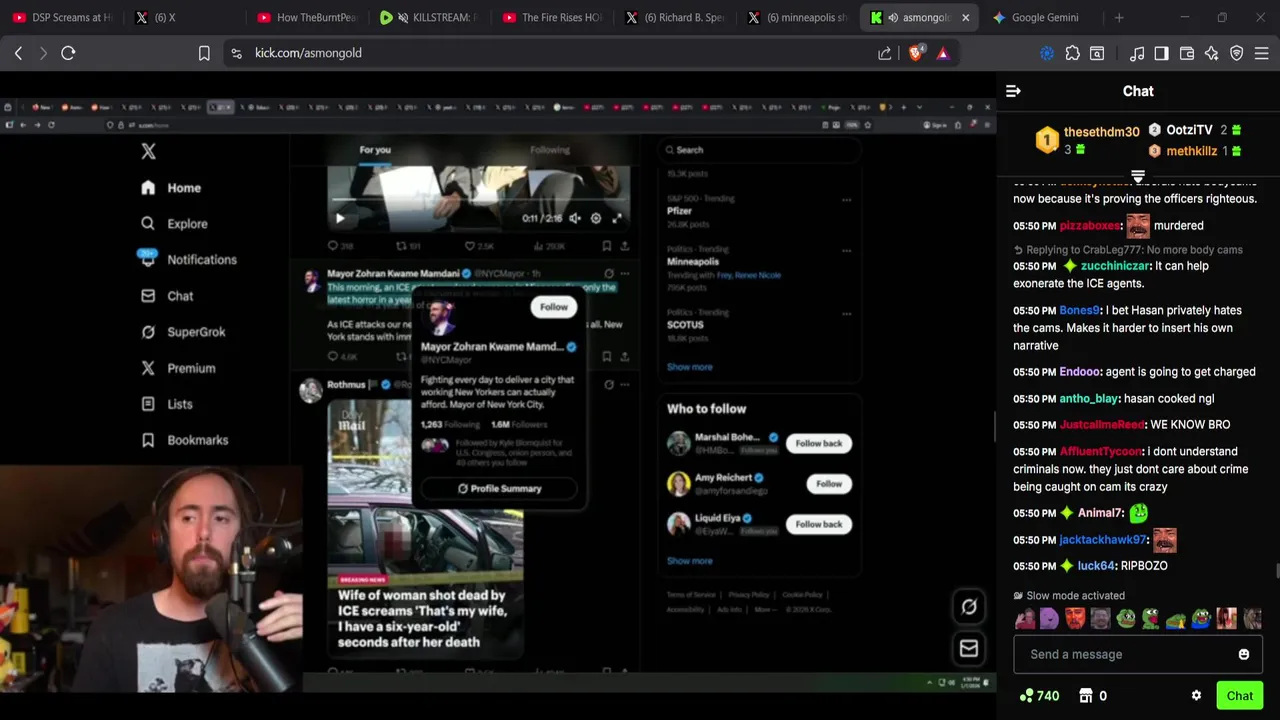Switch to the minneapolis sh tab
Image resolution: width=1280 pixels, height=720 pixels.
click(796, 17)
